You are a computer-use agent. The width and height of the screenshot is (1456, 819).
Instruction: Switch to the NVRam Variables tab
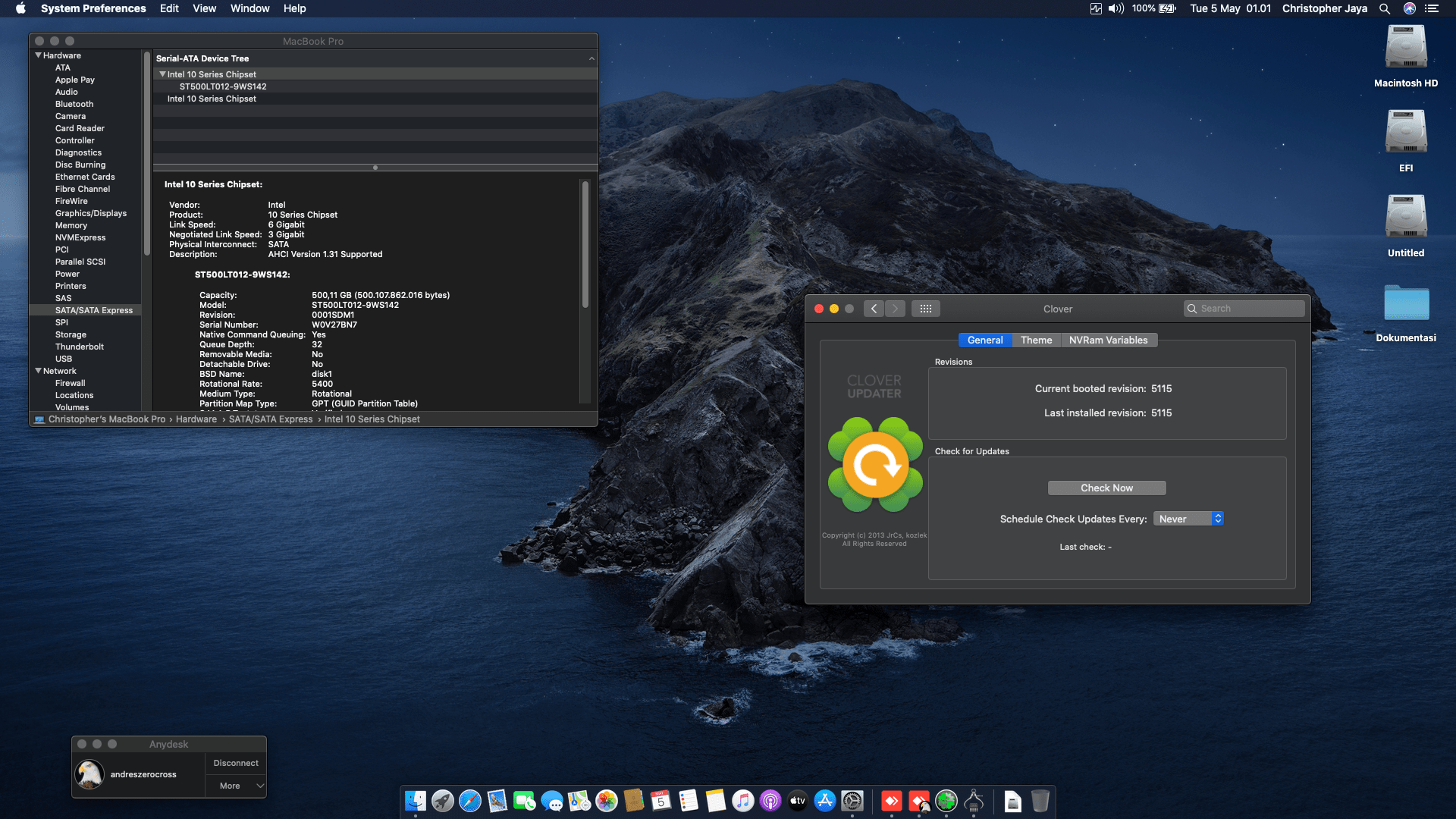[x=1108, y=340]
